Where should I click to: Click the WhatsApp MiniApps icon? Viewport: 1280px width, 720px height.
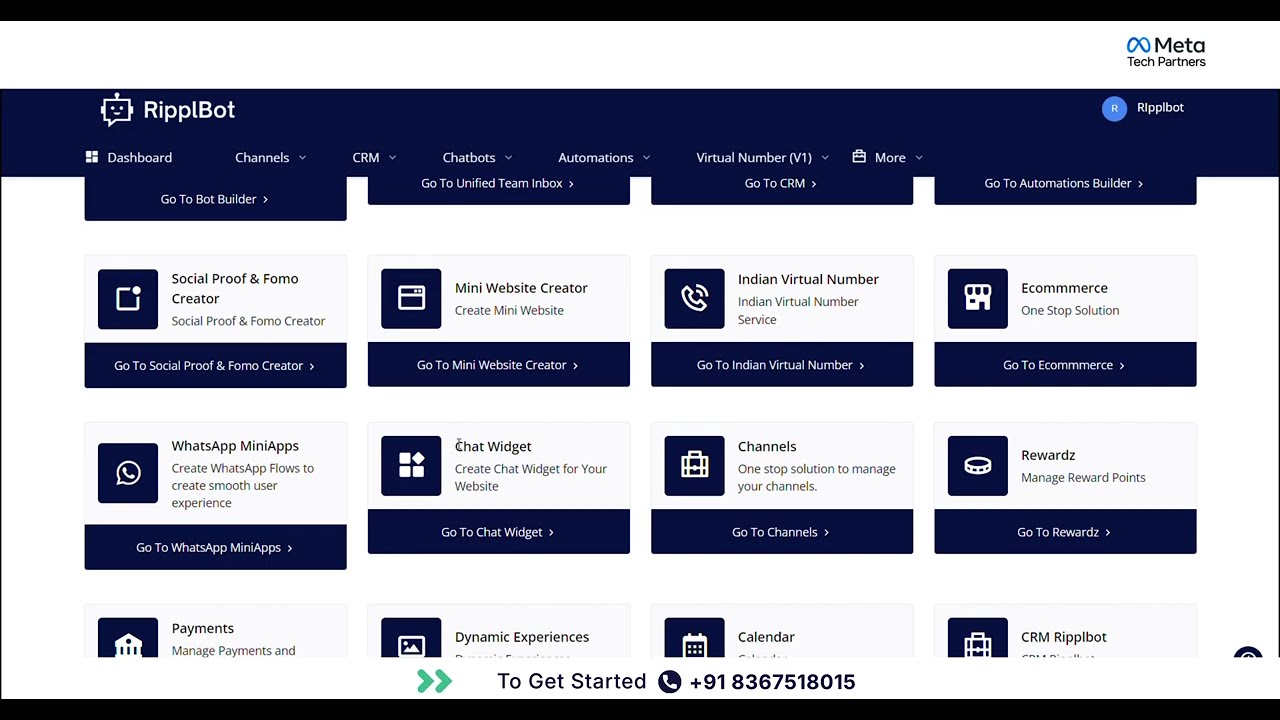[128, 473]
